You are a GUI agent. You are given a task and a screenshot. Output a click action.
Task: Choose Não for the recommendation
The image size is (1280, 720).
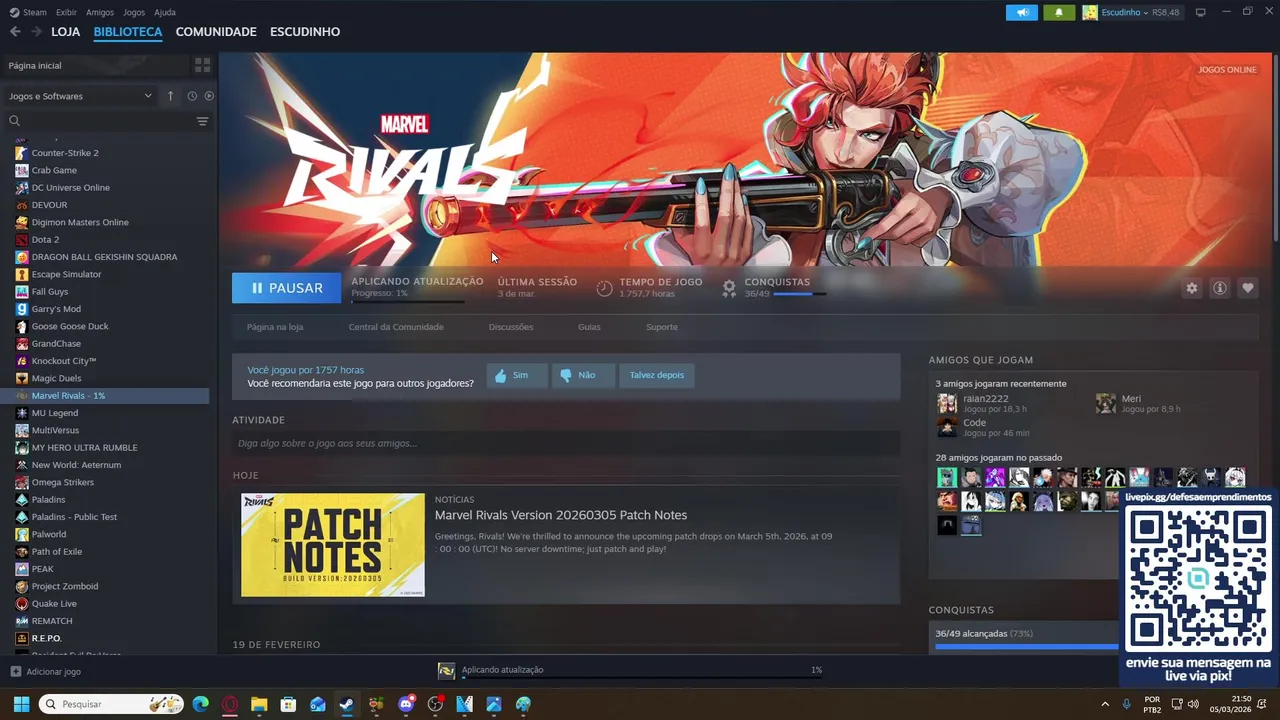tap(583, 375)
